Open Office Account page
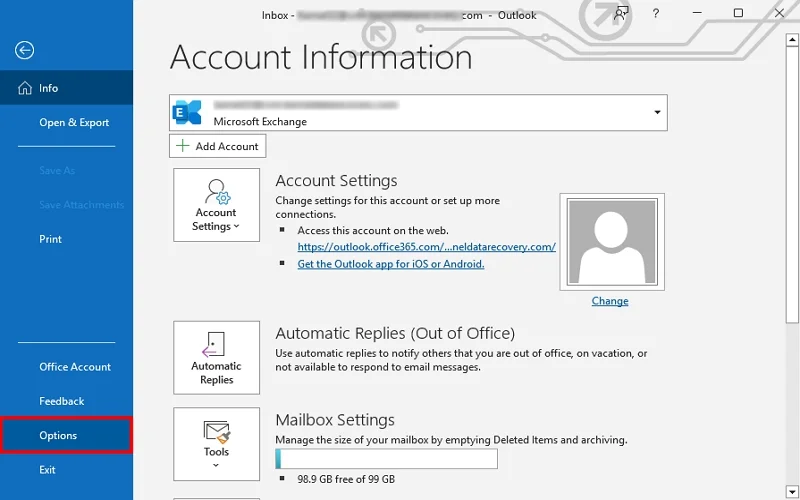 pos(66,367)
